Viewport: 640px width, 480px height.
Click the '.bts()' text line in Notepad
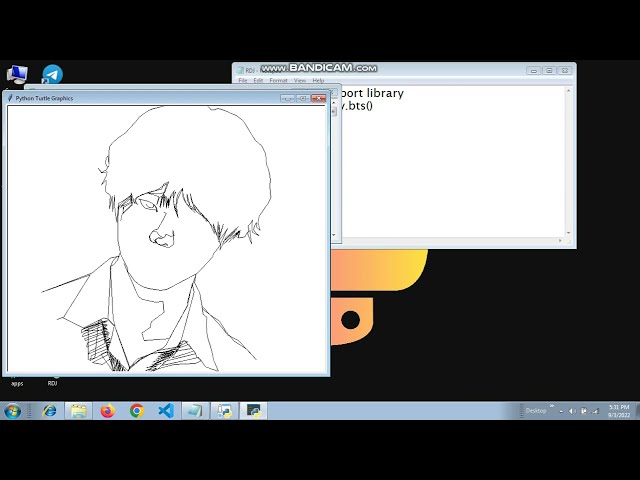pyautogui.click(x=357, y=106)
